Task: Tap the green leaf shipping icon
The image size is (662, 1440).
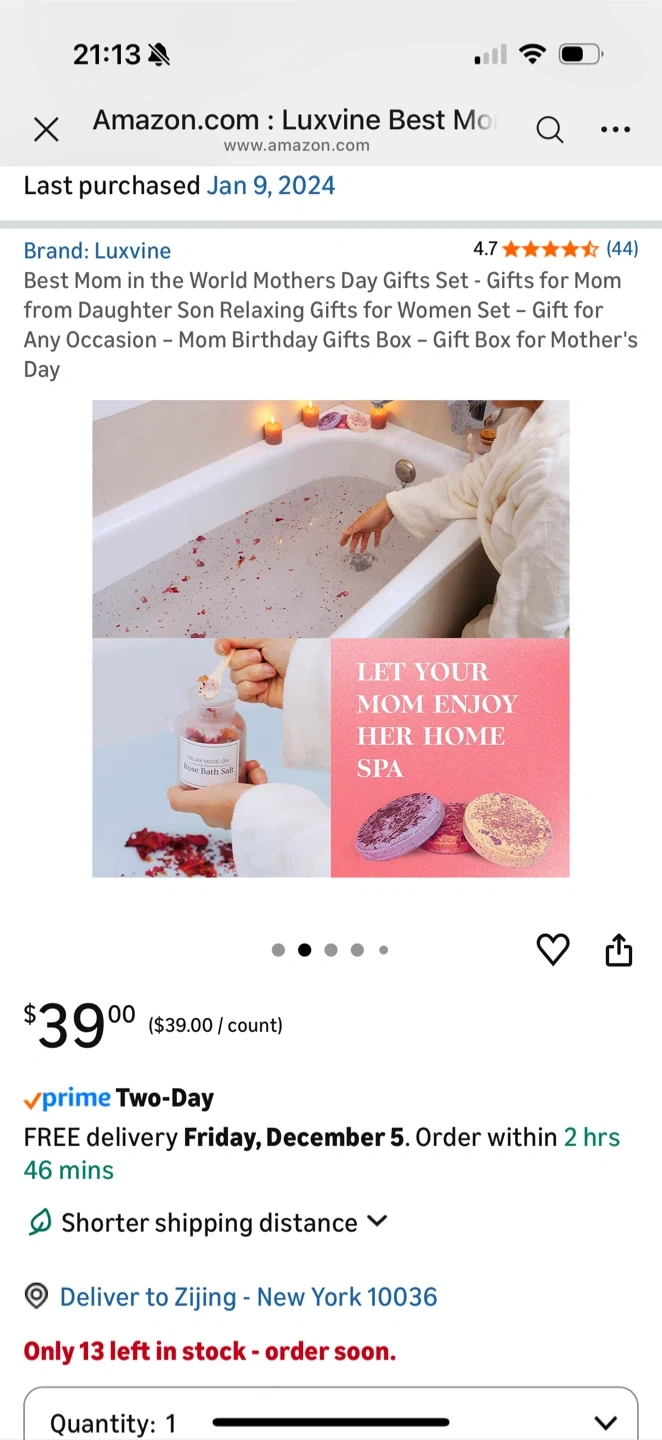Action: 39,1222
